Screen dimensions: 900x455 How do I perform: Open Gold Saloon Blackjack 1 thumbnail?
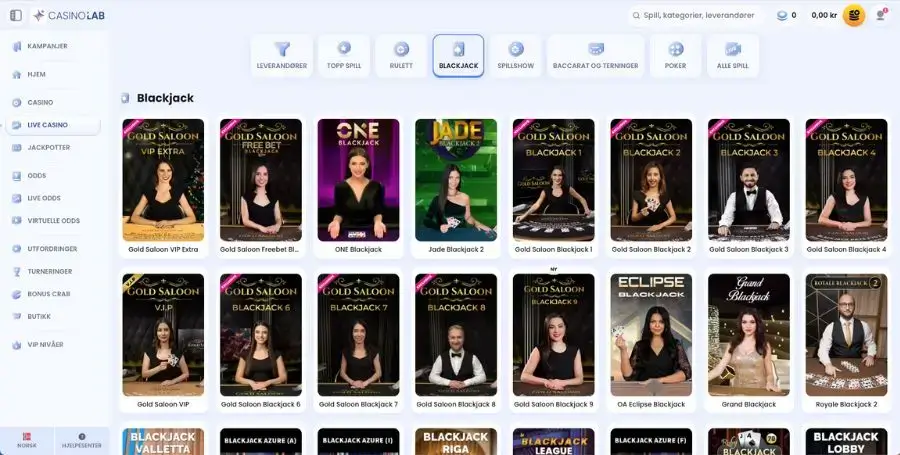(553, 180)
